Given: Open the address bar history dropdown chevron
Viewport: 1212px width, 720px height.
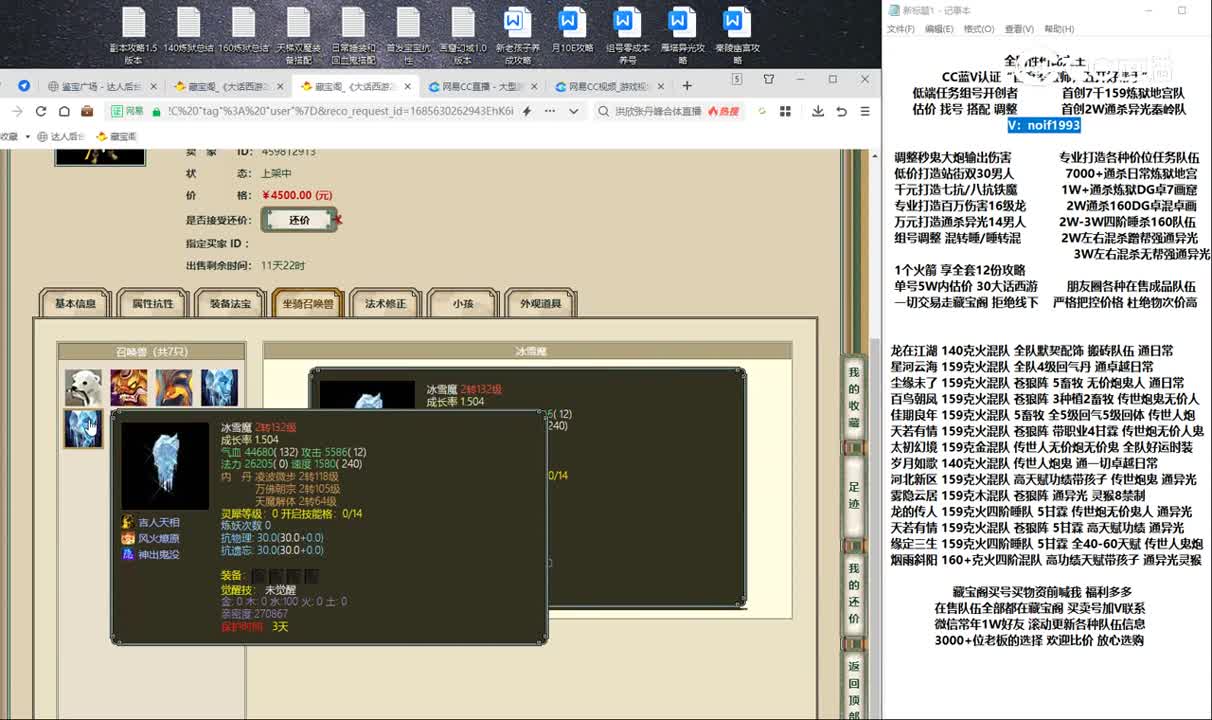Looking at the screenshot, I should point(573,111).
